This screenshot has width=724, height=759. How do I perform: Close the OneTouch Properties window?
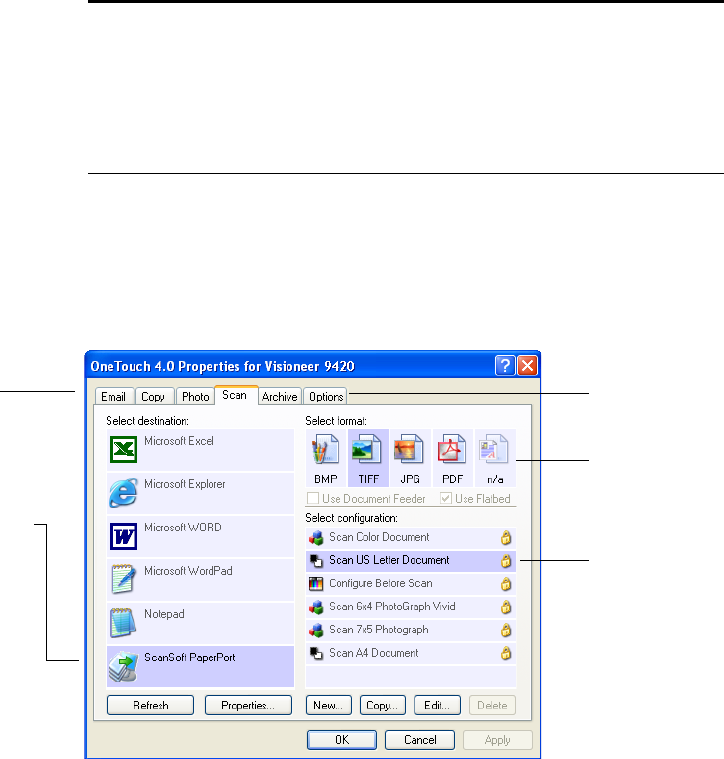[528, 365]
